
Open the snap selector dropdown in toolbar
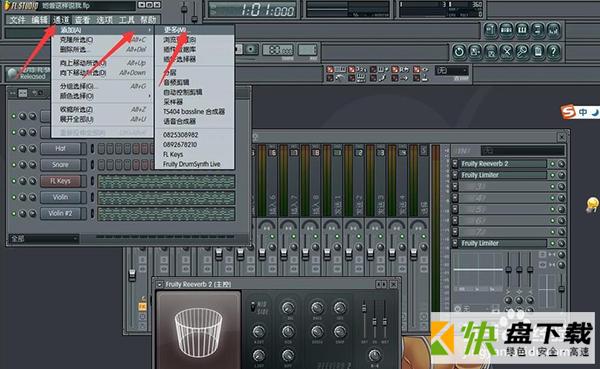(452, 71)
